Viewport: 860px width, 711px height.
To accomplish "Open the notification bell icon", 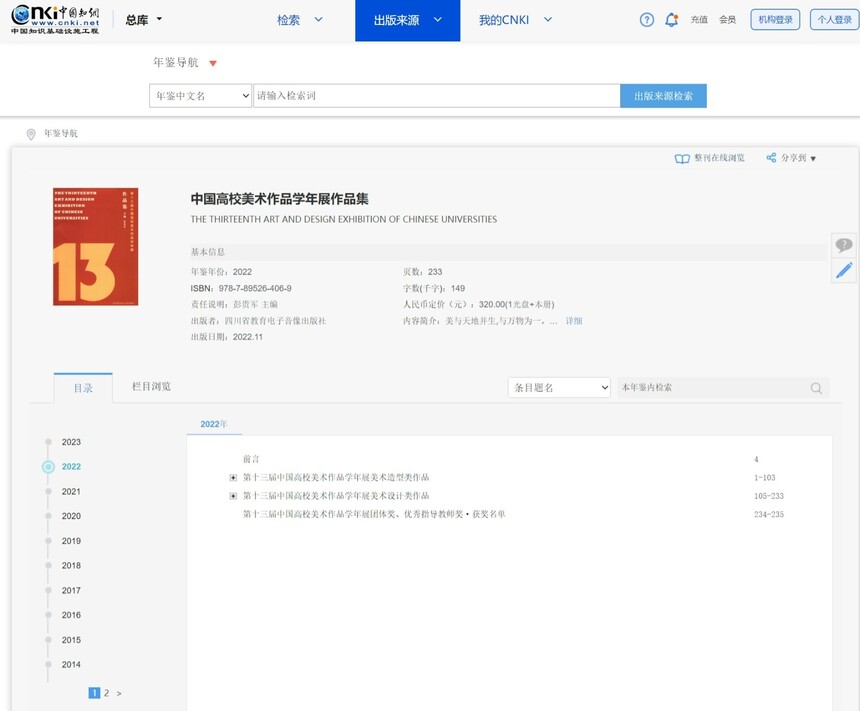I will pos(671,20).
